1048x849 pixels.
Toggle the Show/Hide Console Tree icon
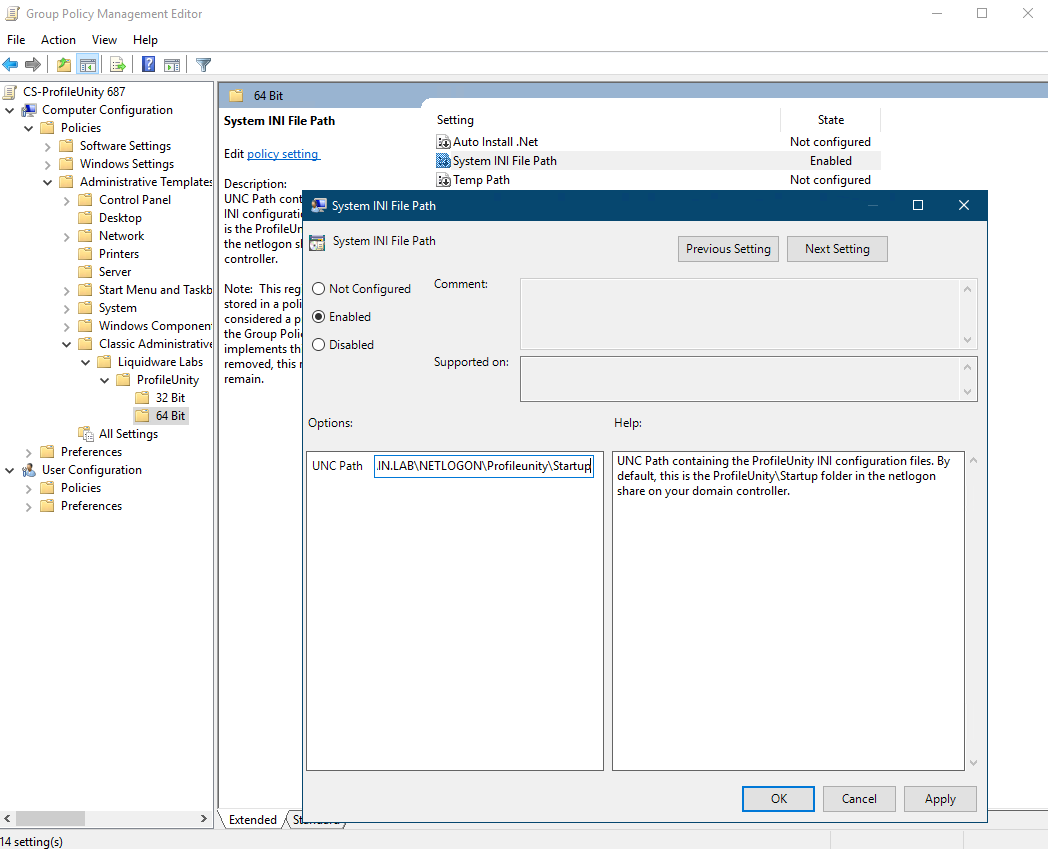click(88, 65)
